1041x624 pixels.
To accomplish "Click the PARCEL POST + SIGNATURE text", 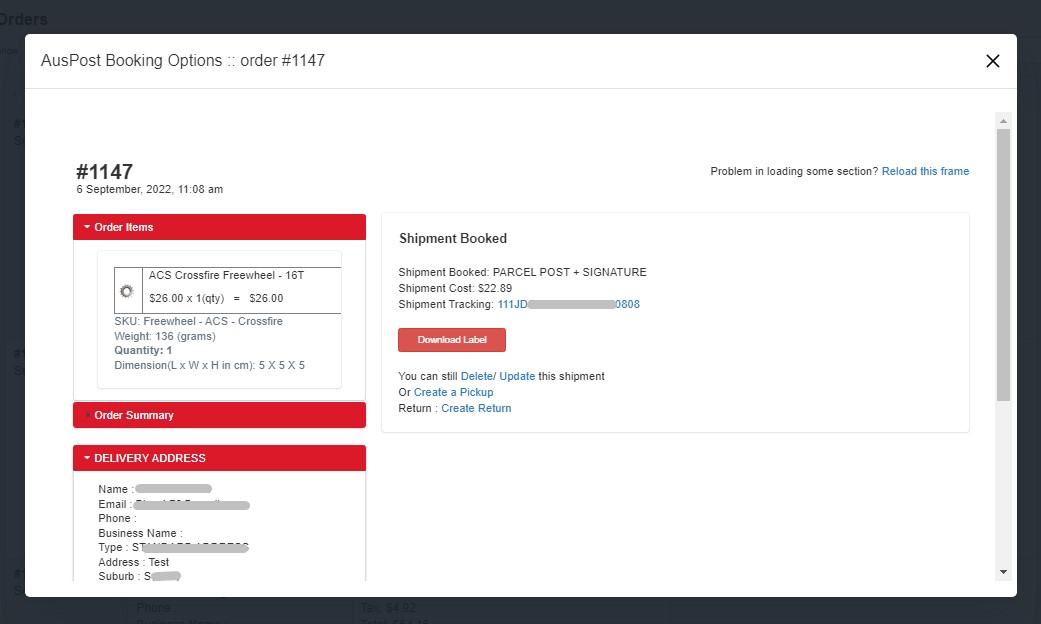I will [x=569, y=272].
